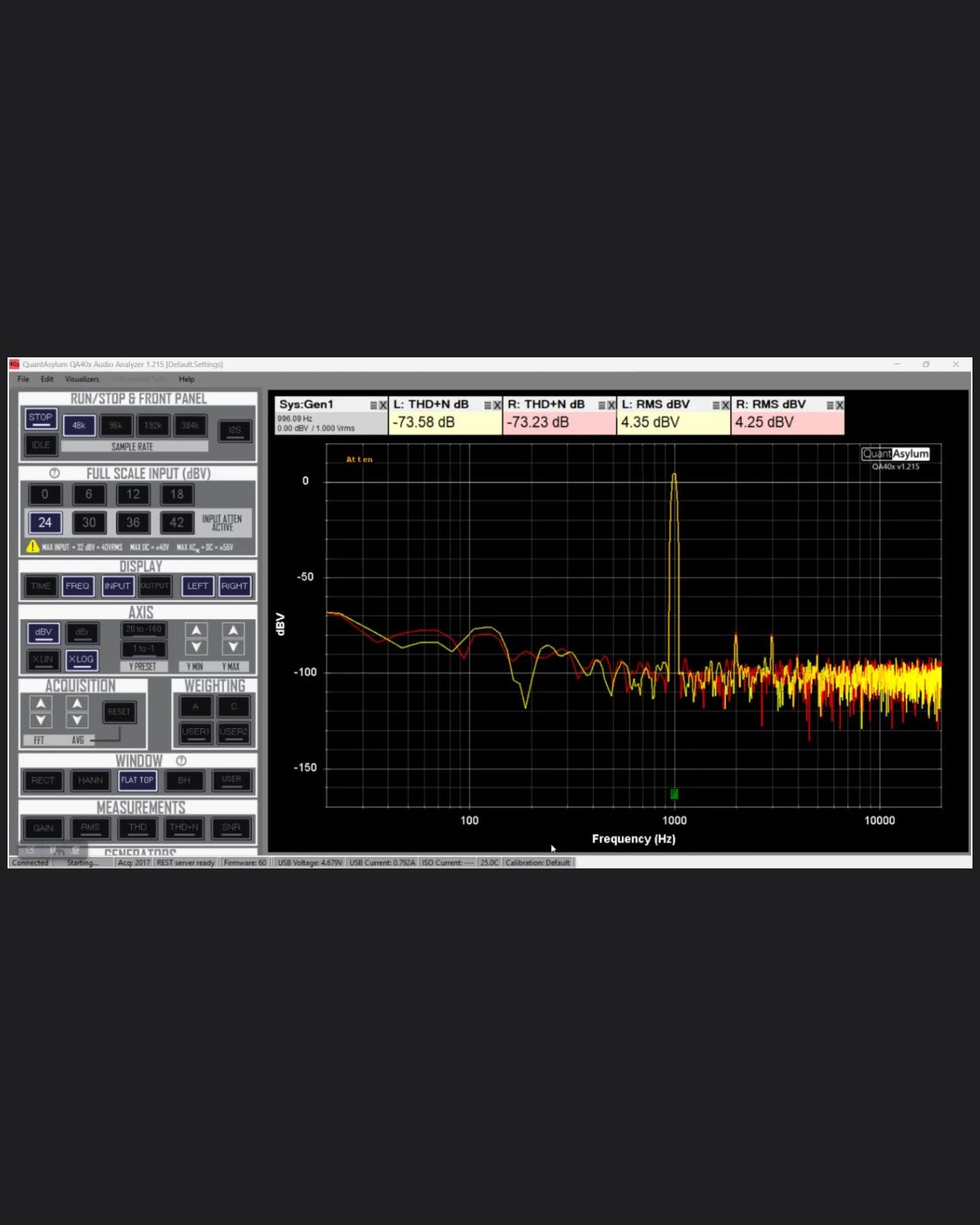
Task: Toggle the LEFT channel display
Action: point(198,586)
